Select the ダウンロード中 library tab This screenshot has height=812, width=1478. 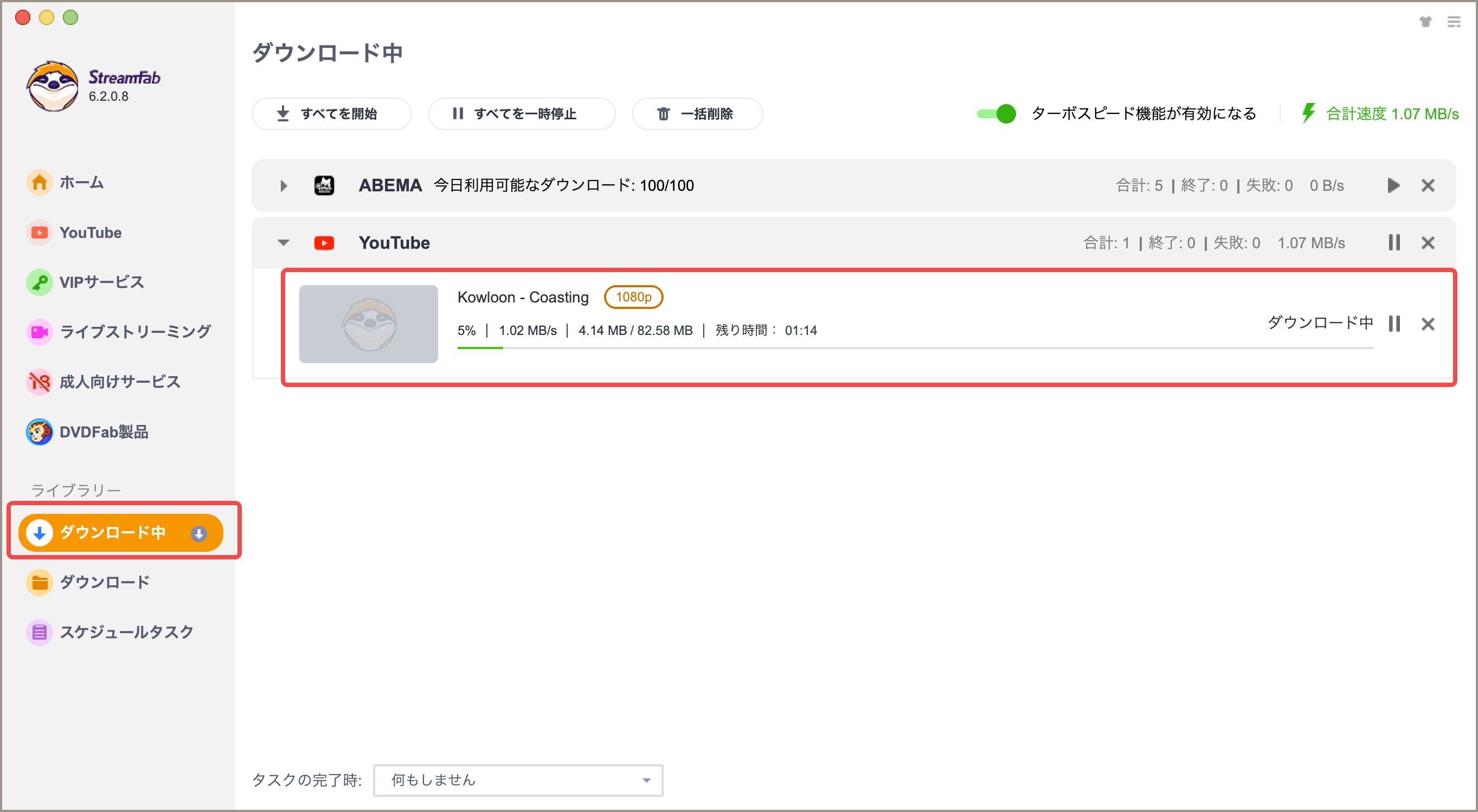point(121,532)
